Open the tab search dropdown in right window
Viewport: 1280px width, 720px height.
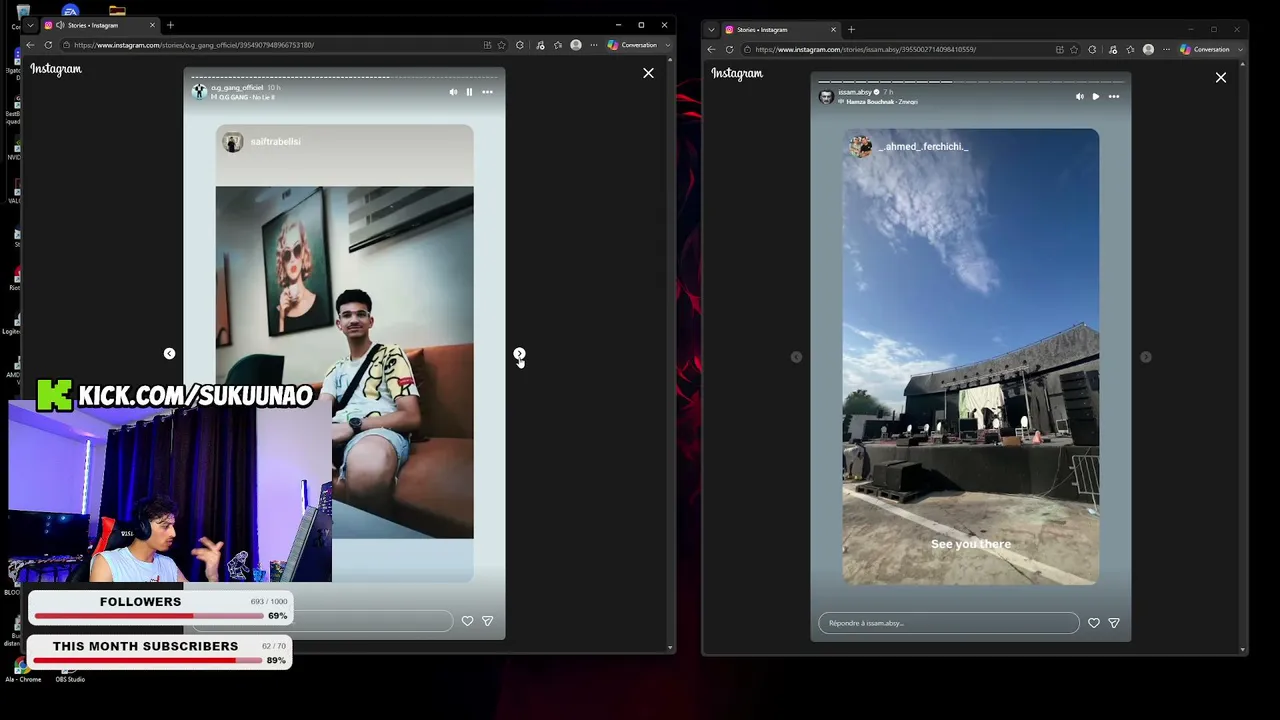point(711,29)
